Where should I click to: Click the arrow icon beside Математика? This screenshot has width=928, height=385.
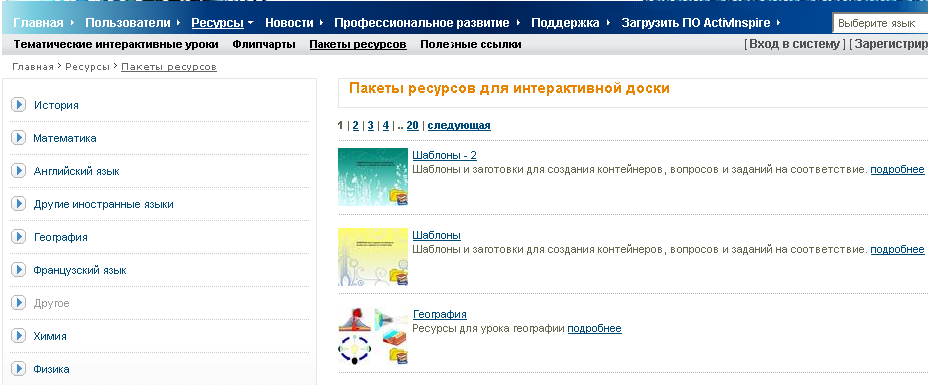tap(18, 138)
